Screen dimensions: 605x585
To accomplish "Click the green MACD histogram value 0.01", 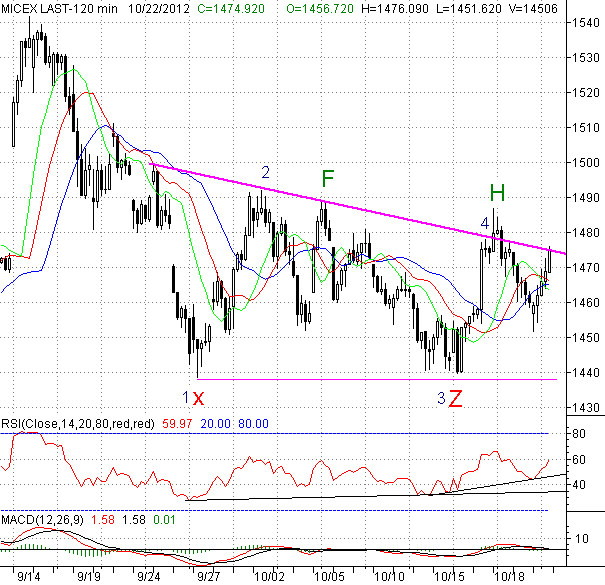I will tap(164, 520).
